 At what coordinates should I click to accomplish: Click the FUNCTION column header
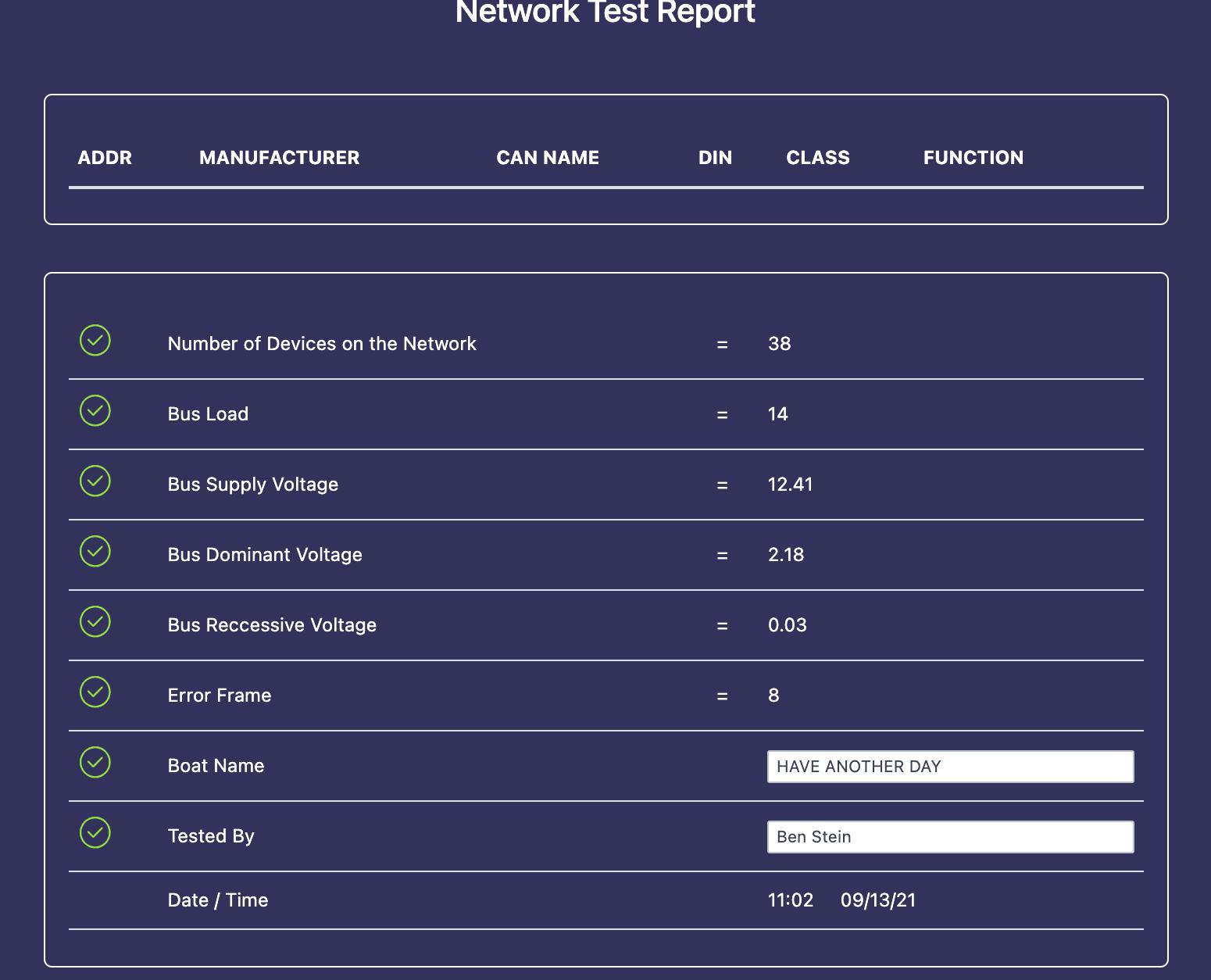[973, 158]
